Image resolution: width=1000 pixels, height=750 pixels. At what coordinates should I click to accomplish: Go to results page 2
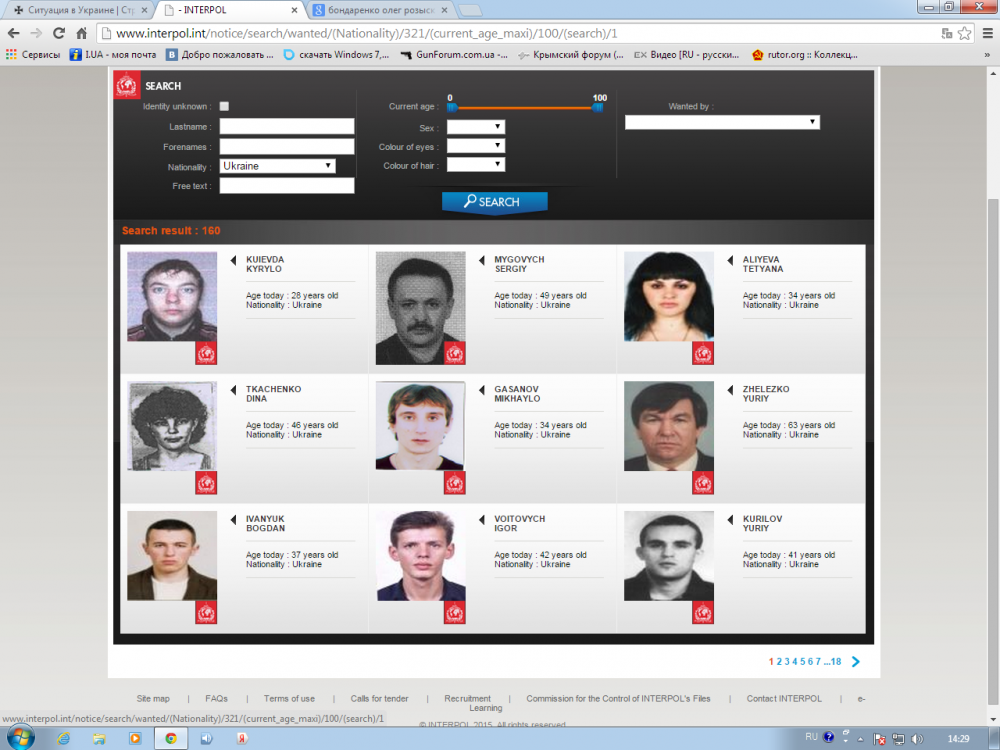tap(779, 661)
